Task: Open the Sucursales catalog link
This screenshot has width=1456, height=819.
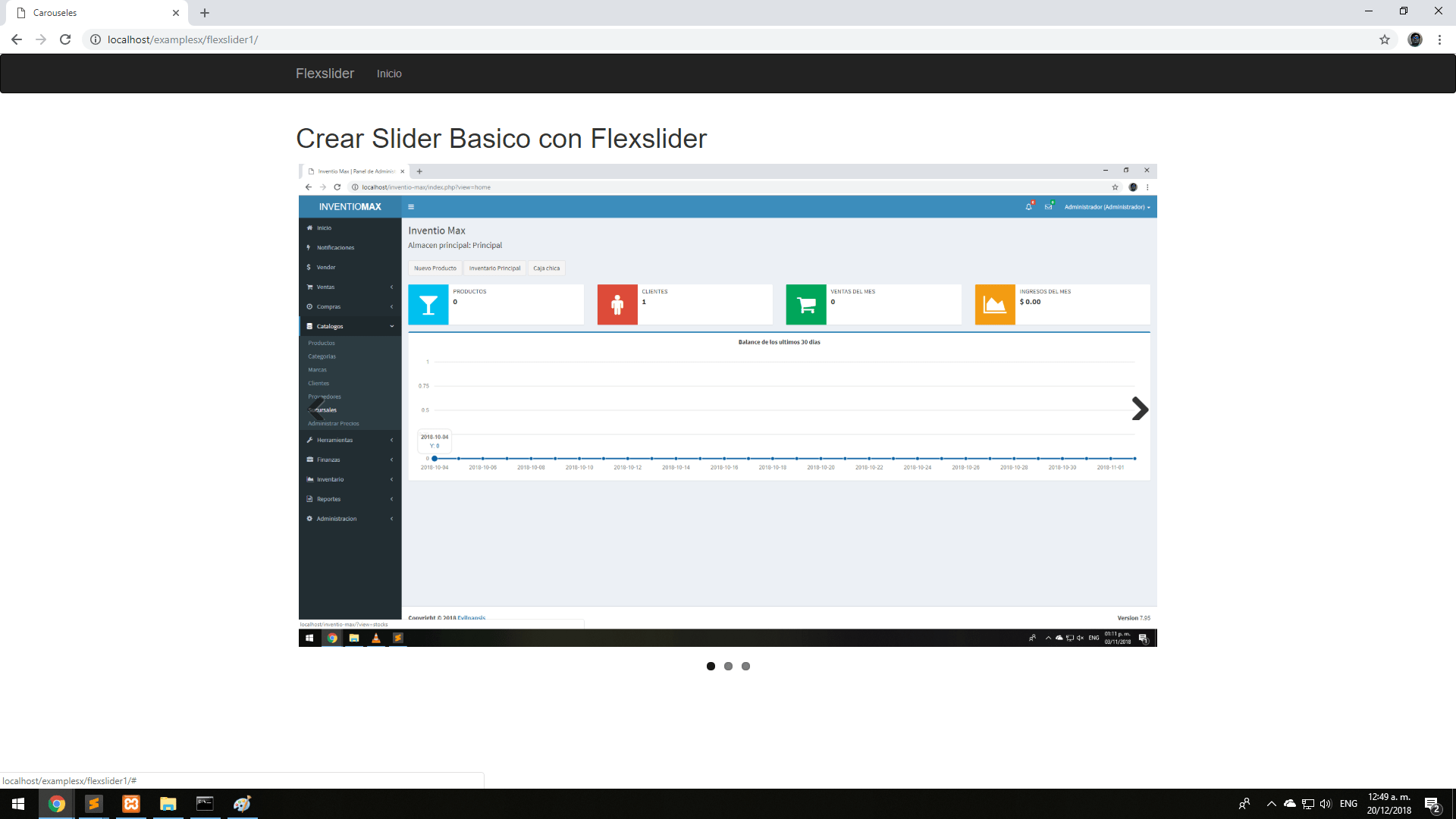Action: [x=322, y=409]
